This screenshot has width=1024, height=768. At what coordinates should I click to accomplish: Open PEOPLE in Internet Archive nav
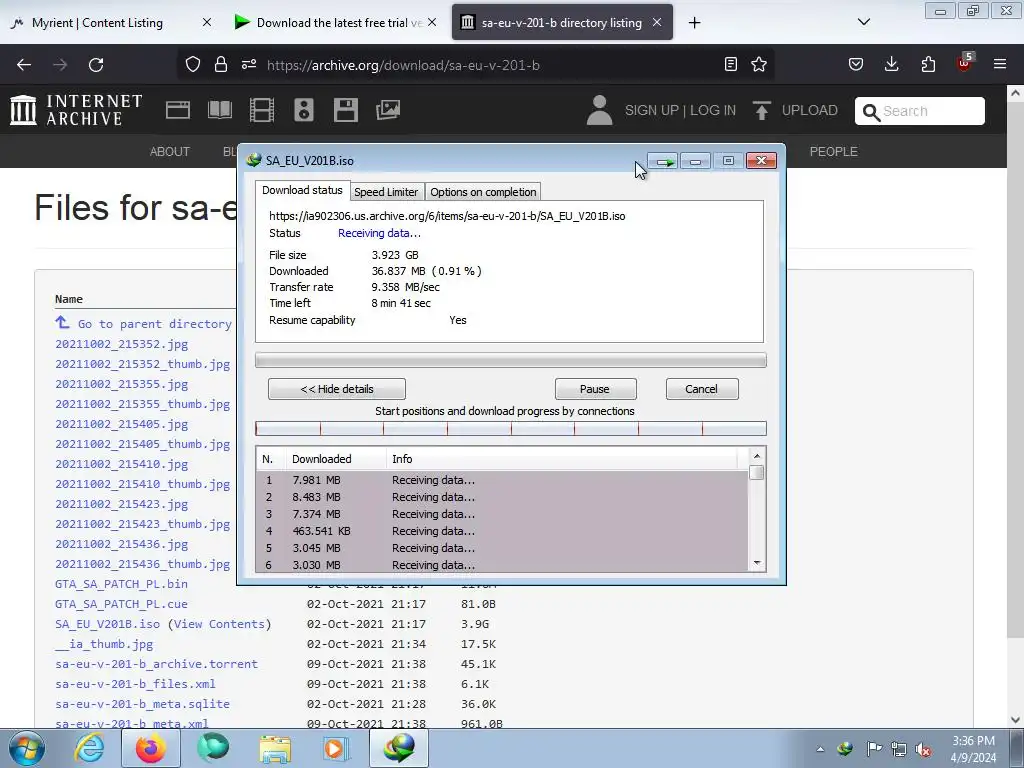[833, 152]
